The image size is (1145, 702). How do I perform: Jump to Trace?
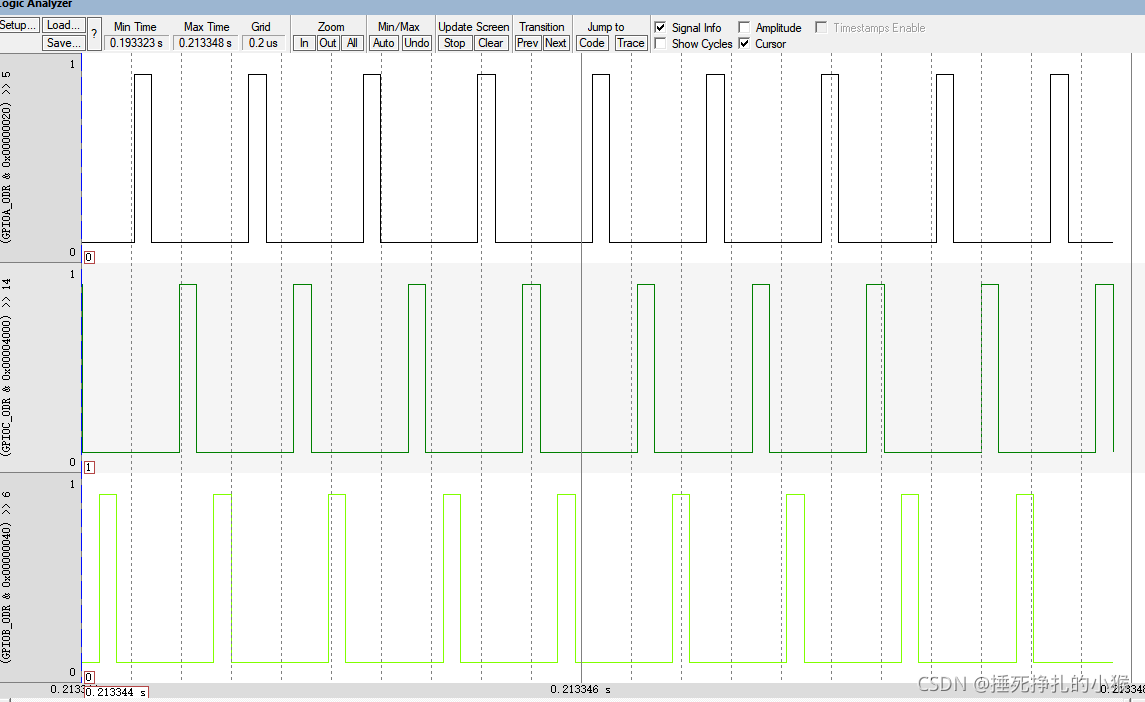[x=630, y=43]
